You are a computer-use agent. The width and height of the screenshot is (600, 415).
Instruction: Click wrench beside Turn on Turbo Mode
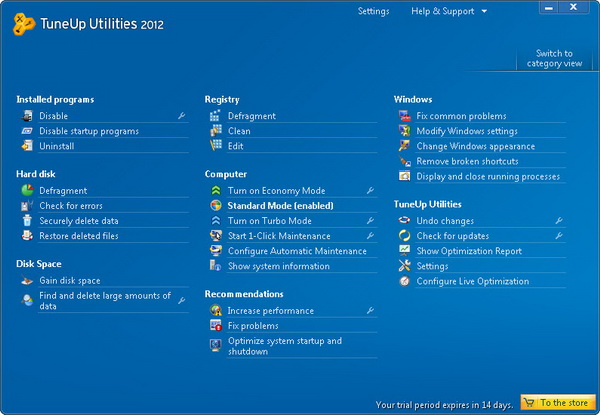click(370, 220)
